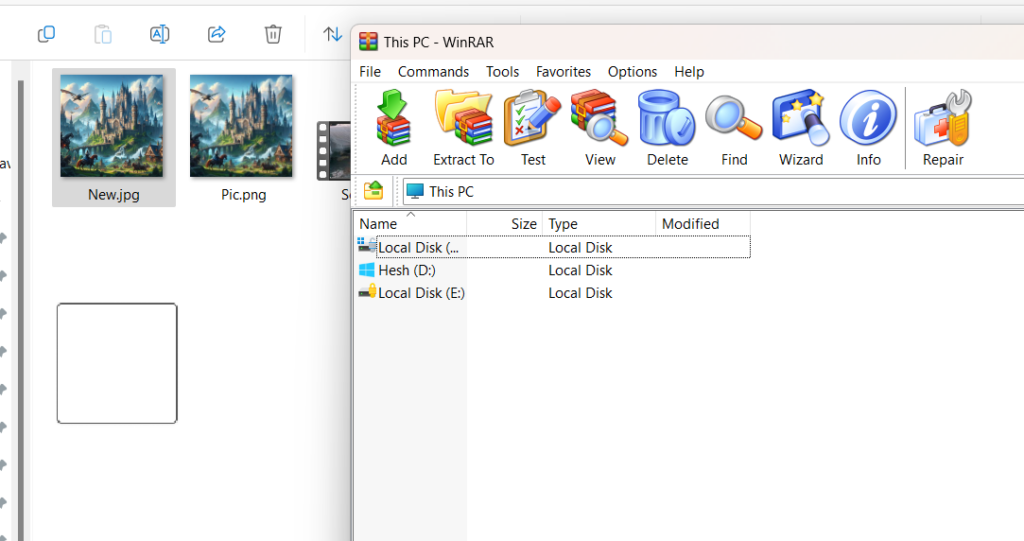Open the Commands menu
Screen dimensions: 1024x541
click(433, 71)
